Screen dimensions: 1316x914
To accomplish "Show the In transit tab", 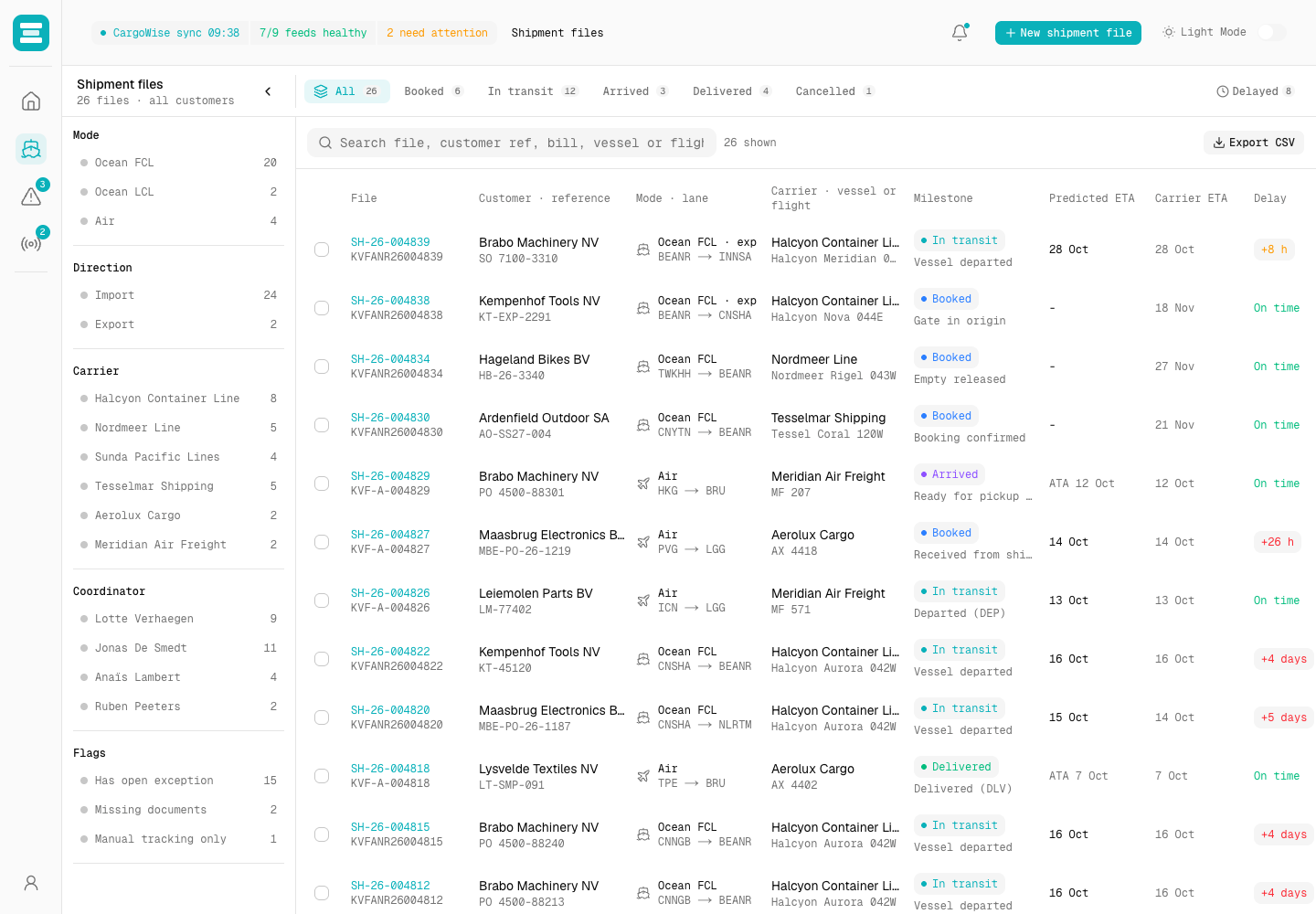I will [x=533, y=91].
